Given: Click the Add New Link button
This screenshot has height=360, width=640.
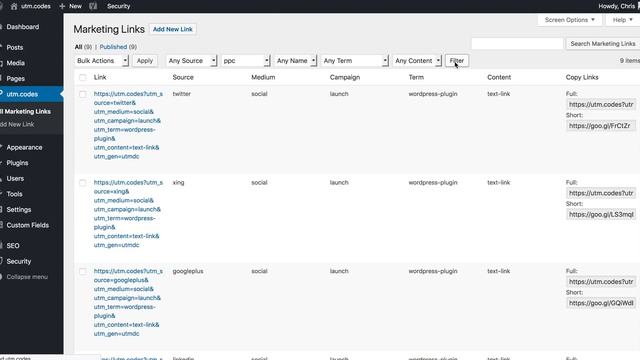Looking at the screenshot, I should [x=173, y=29].
